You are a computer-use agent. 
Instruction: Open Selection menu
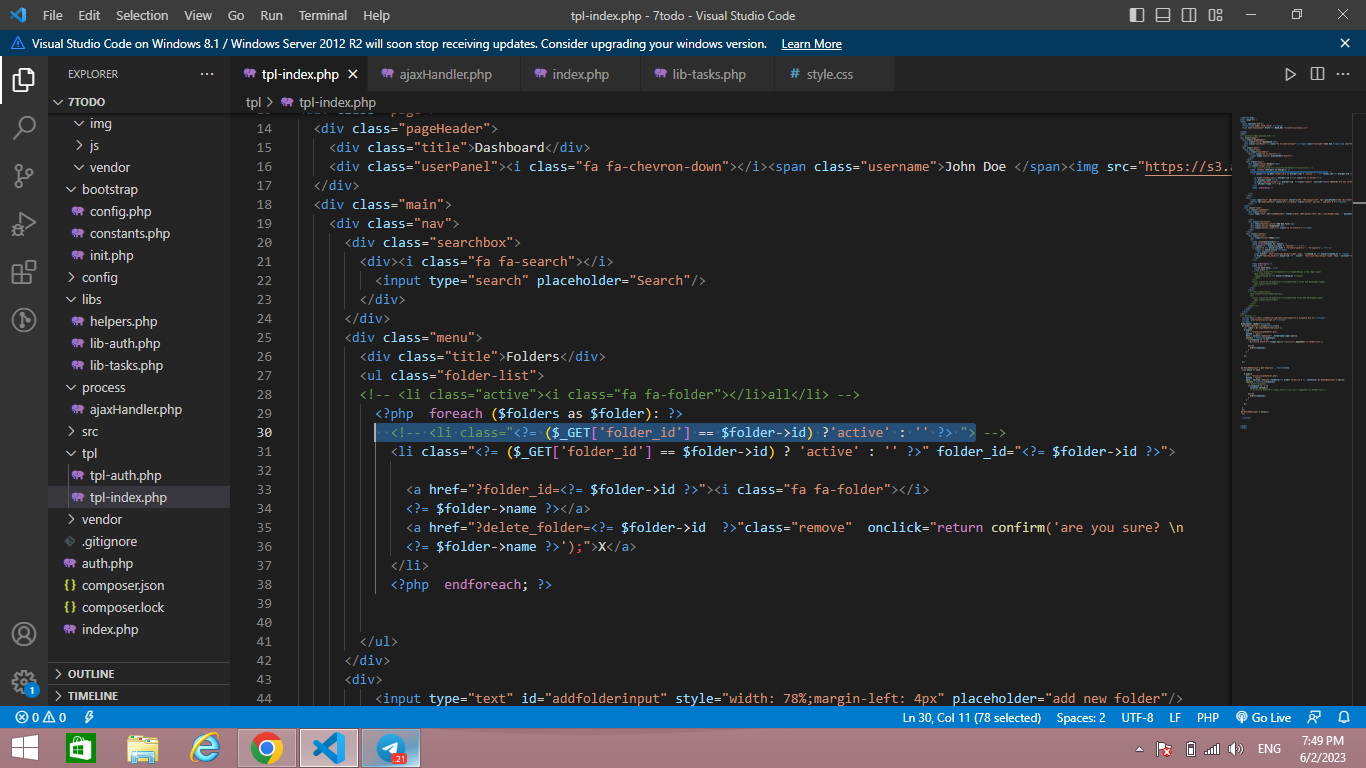pos(142,15)
